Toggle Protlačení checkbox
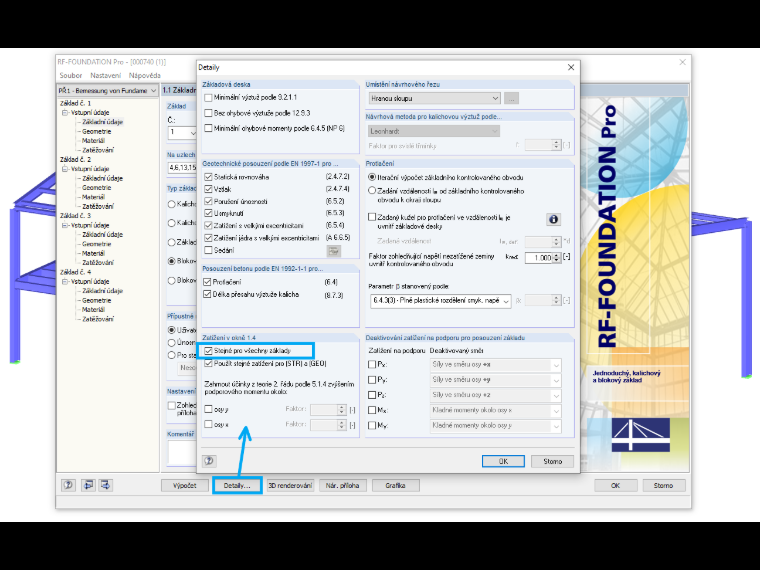The width and height of the screenshot is (760, 570). coord(207,282)
